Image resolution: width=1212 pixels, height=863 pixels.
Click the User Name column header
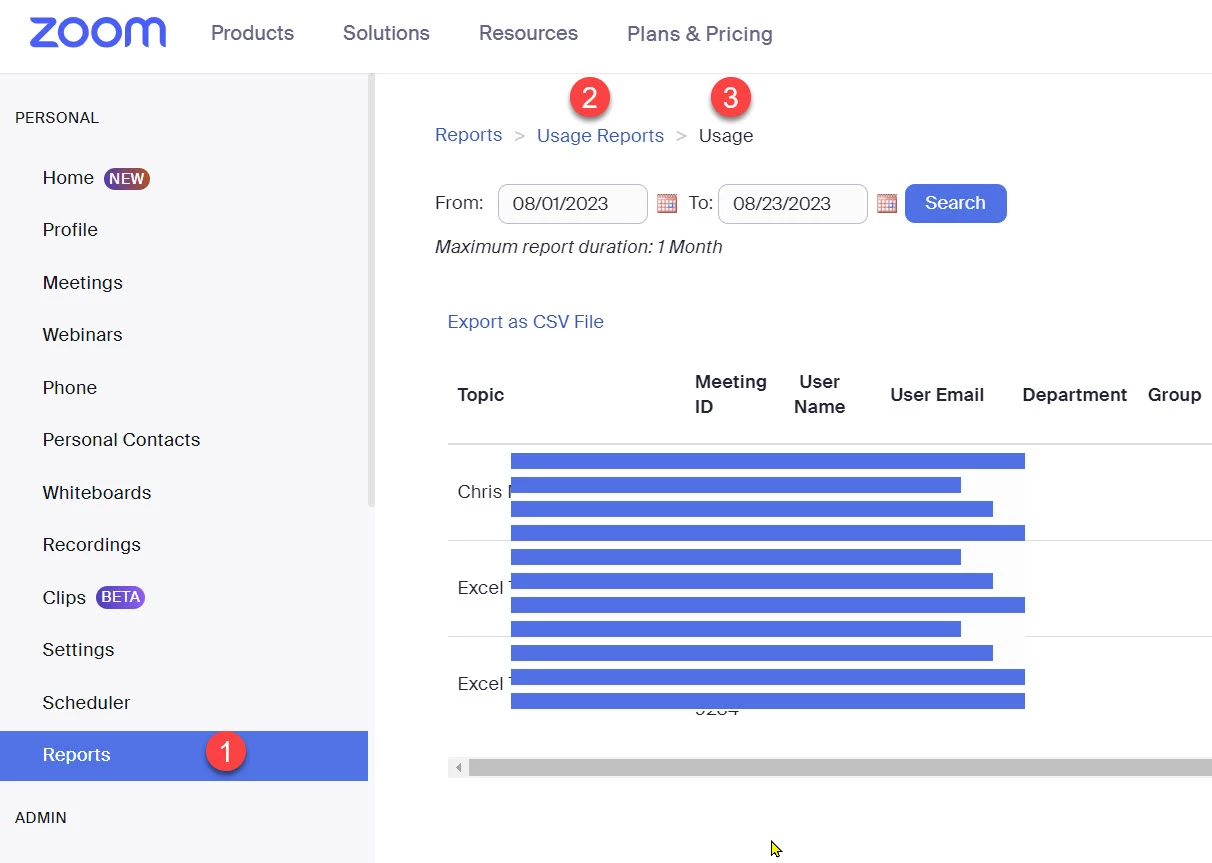[x=819, y=395]
